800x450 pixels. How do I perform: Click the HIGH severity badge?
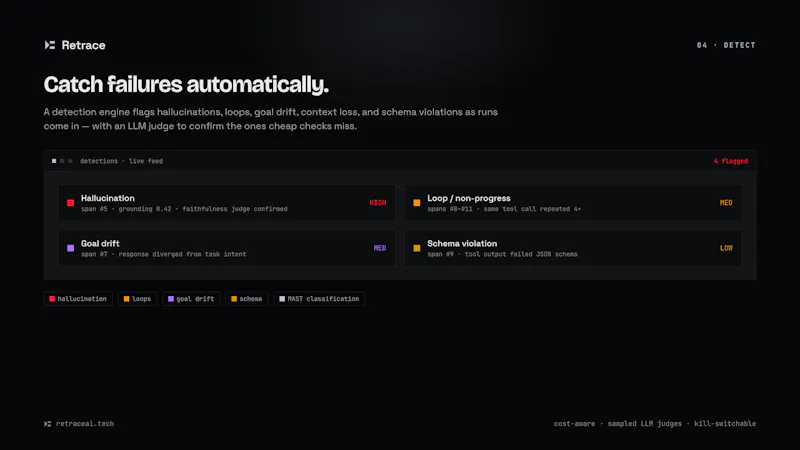tap(378, 203)
